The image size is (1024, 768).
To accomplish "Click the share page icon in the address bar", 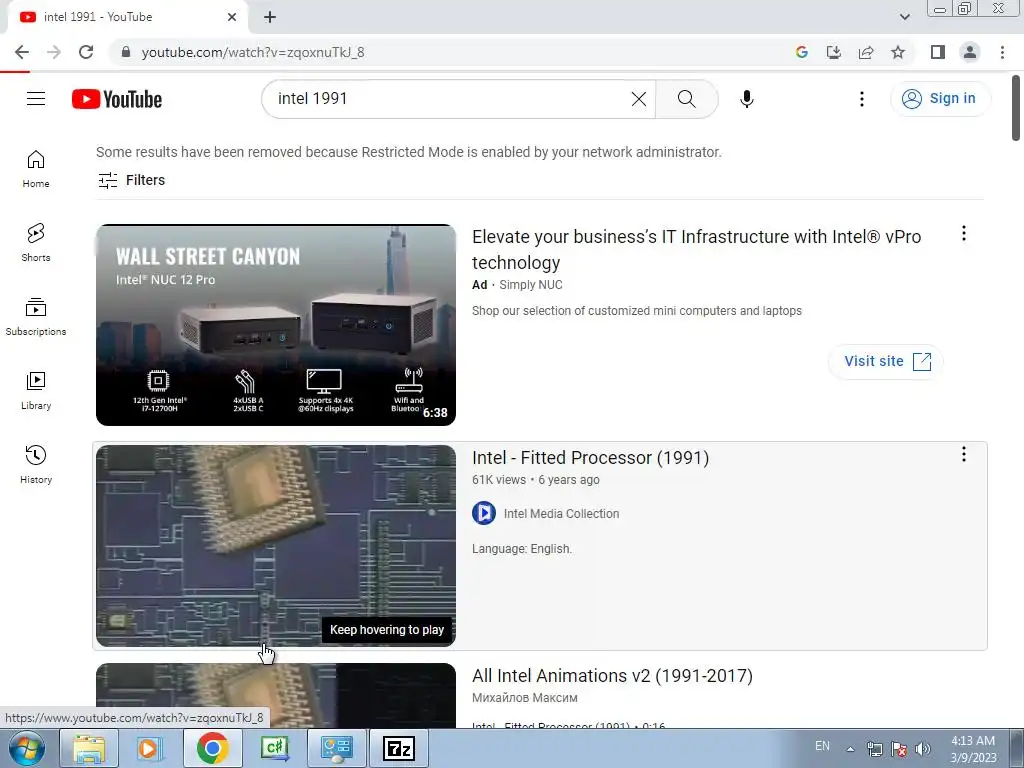I will (x=866, y=52).
